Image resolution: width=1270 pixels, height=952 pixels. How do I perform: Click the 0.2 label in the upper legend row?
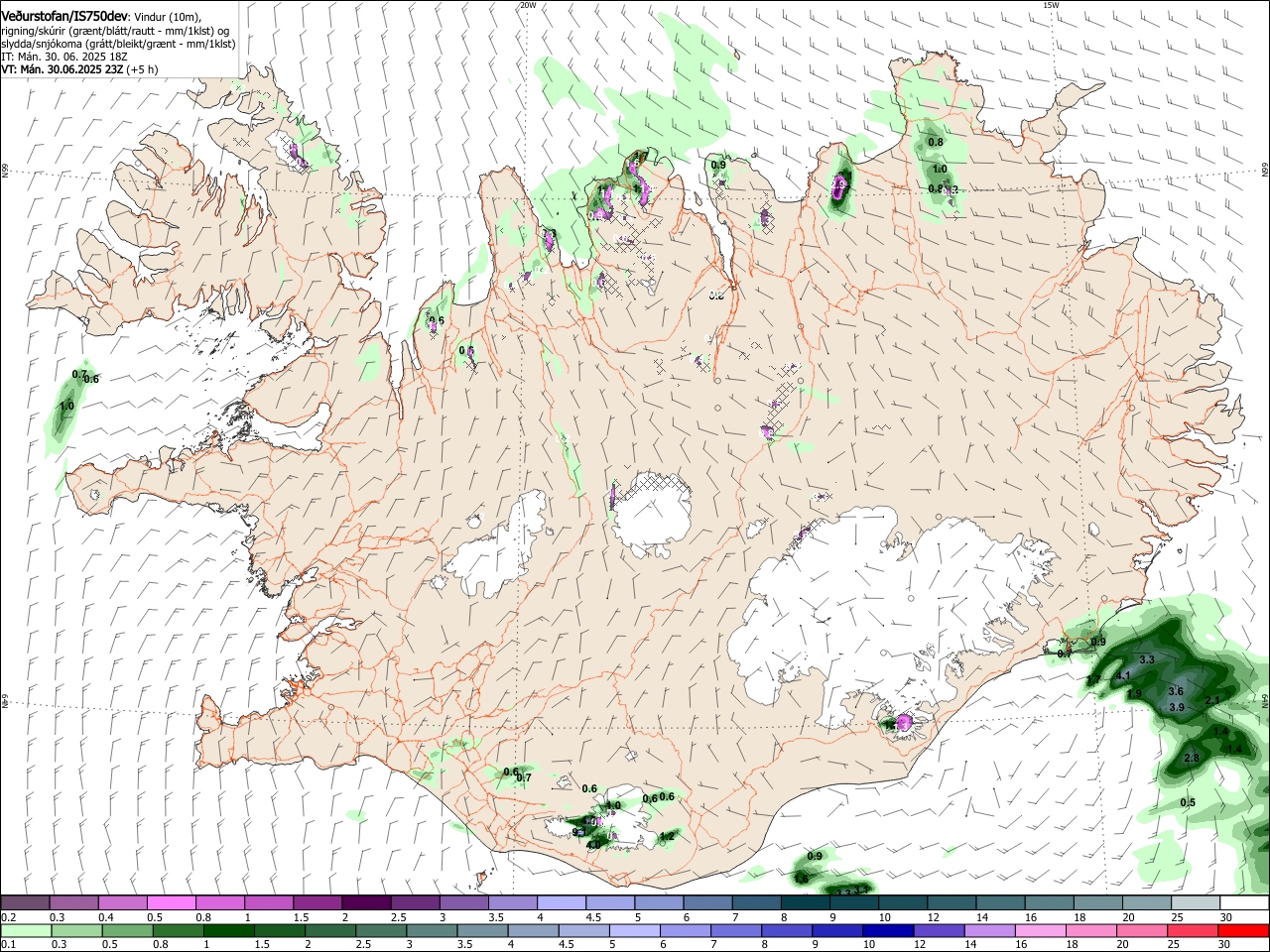click(x=8, y=918)
